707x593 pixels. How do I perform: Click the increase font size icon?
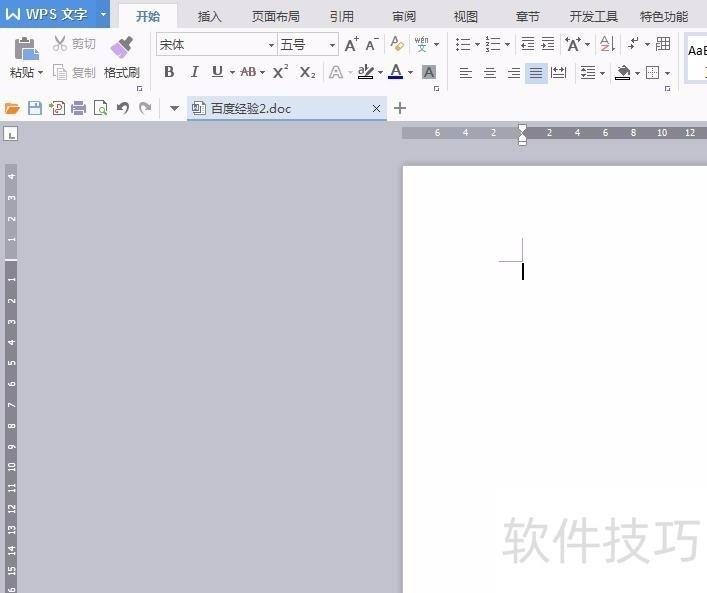[351, 45]
